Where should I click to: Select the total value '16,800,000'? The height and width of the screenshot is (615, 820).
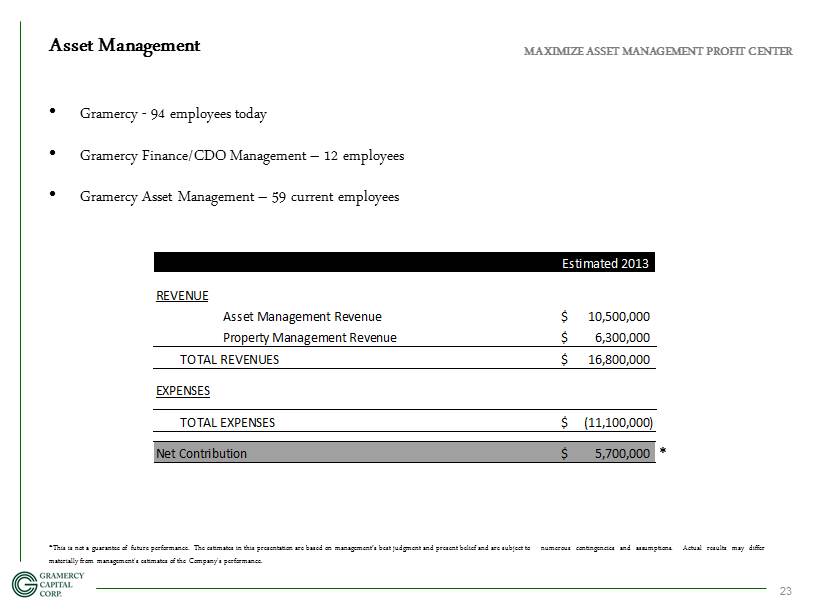(x=619, y=360)
